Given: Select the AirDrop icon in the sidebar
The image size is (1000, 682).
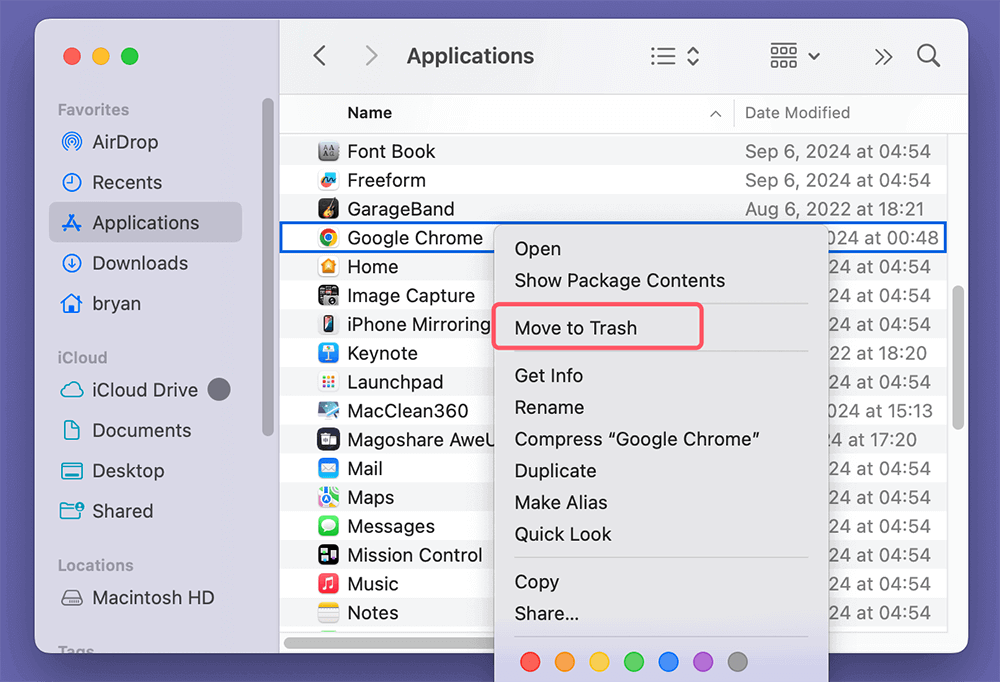Looking at the screenshot, I should [x=72, y=142].
